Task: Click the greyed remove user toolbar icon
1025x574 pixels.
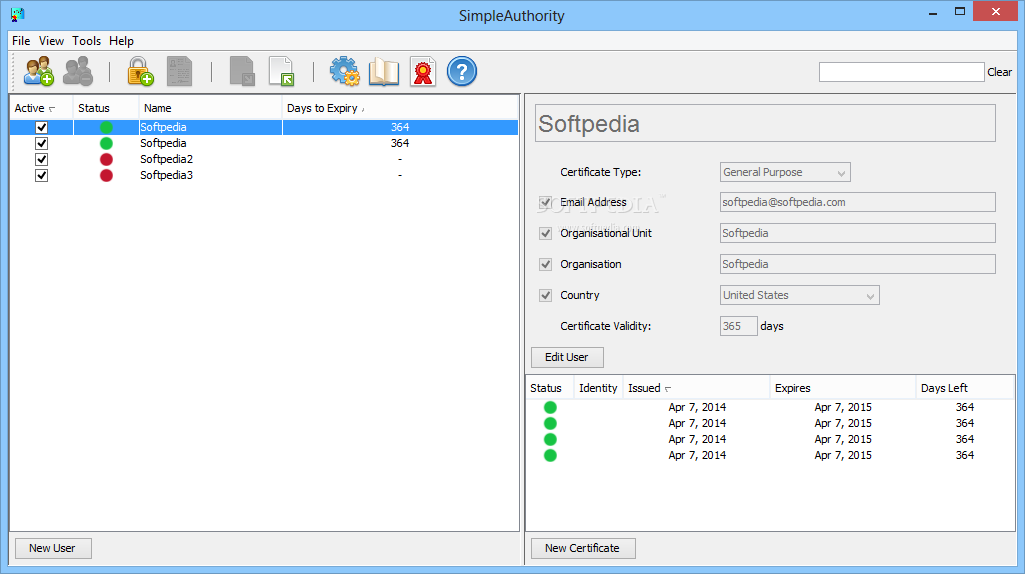Action: click(x=78, y=71)
